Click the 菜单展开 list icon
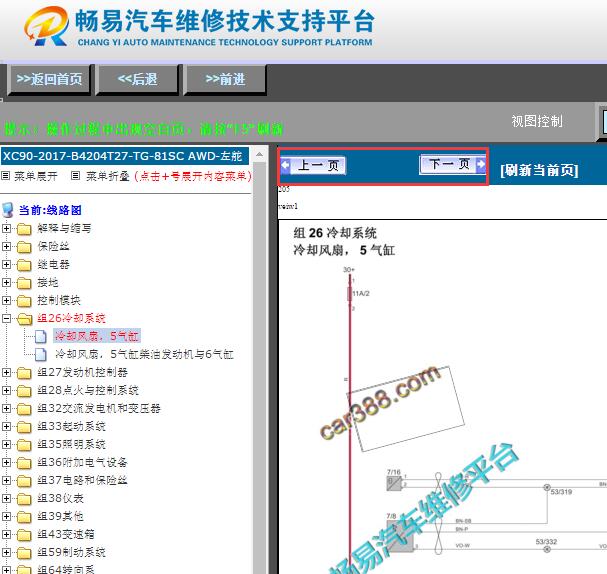Screen dimensions: 607x574 click(5, 176)
